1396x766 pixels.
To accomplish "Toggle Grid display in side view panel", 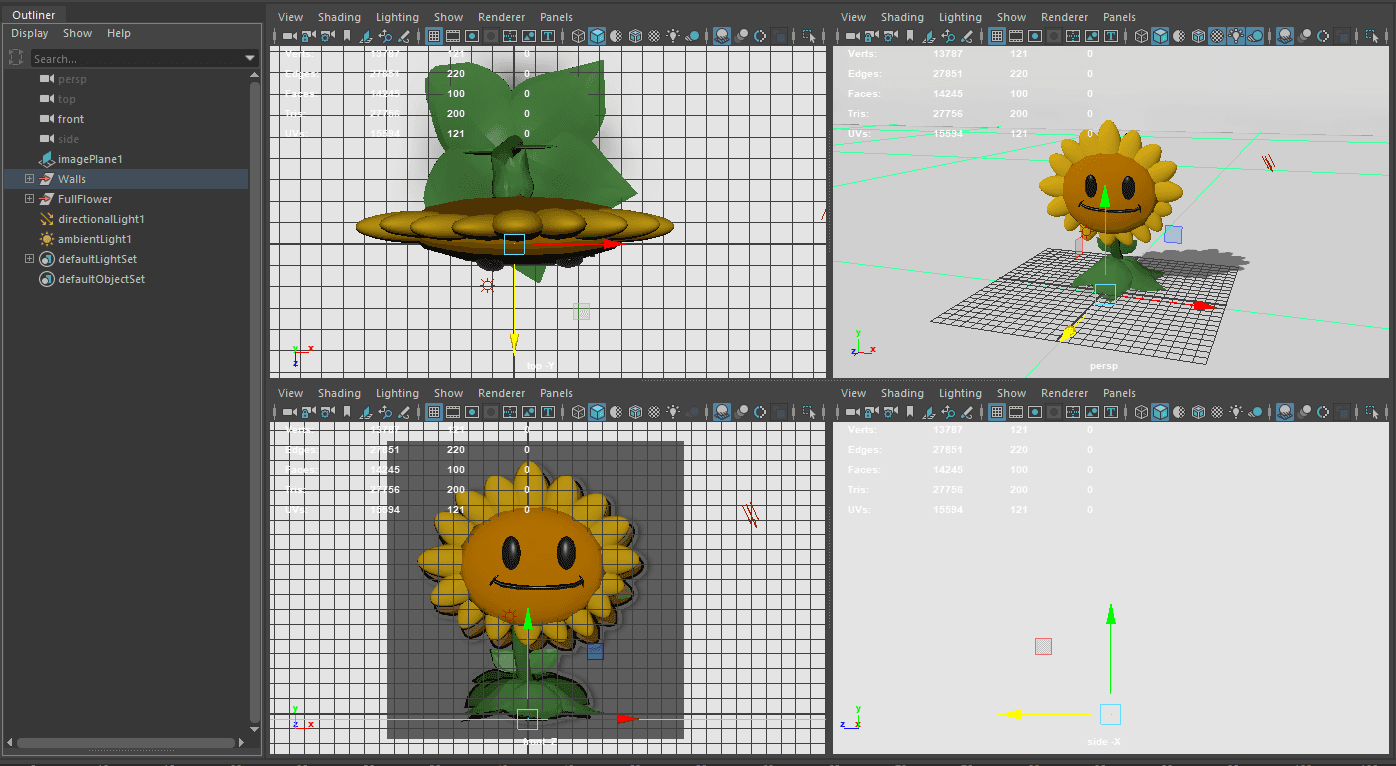I will pos(996,411).
